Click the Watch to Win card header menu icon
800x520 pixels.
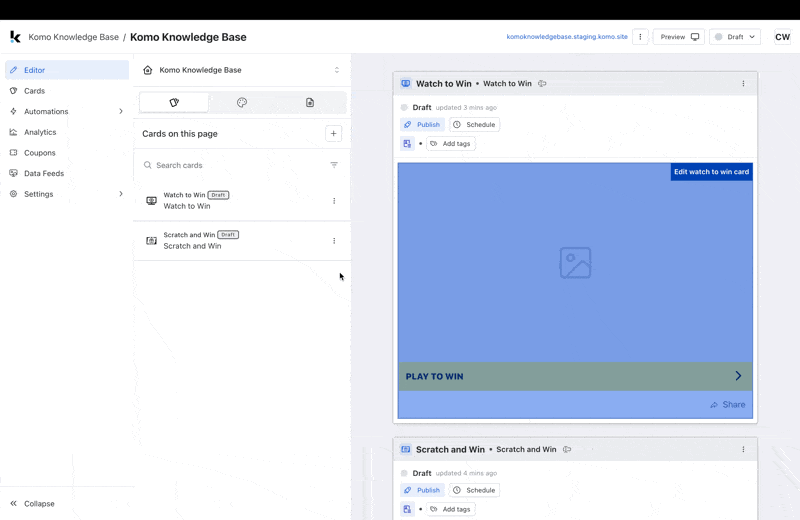743,84
